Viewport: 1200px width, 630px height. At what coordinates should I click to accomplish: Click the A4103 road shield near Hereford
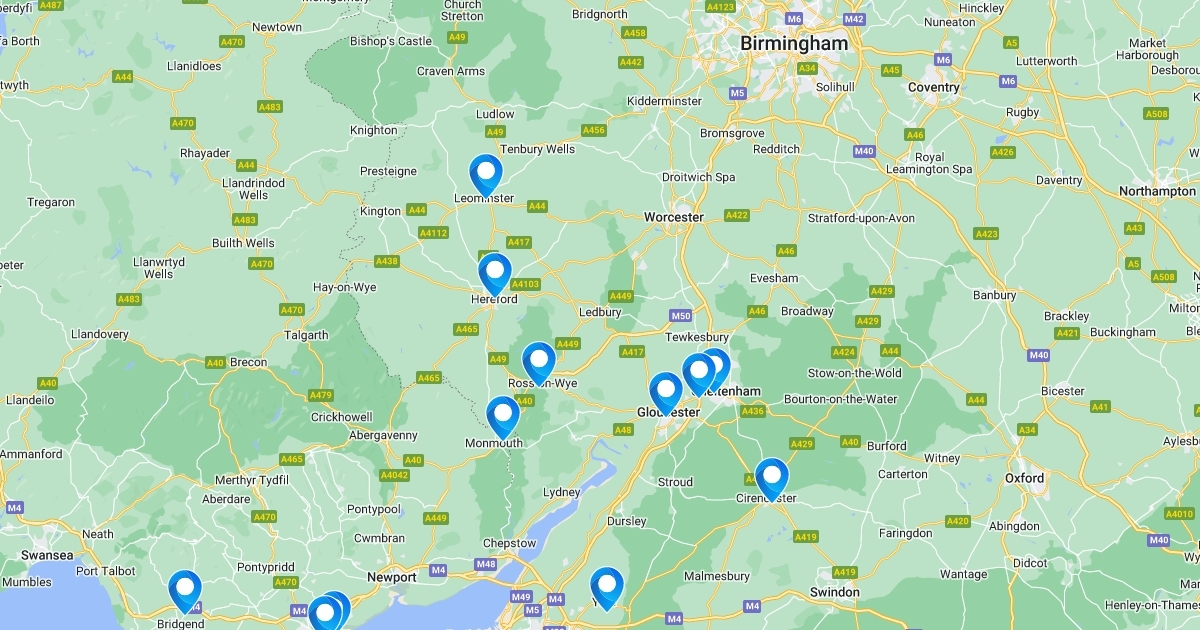point(525,284)
